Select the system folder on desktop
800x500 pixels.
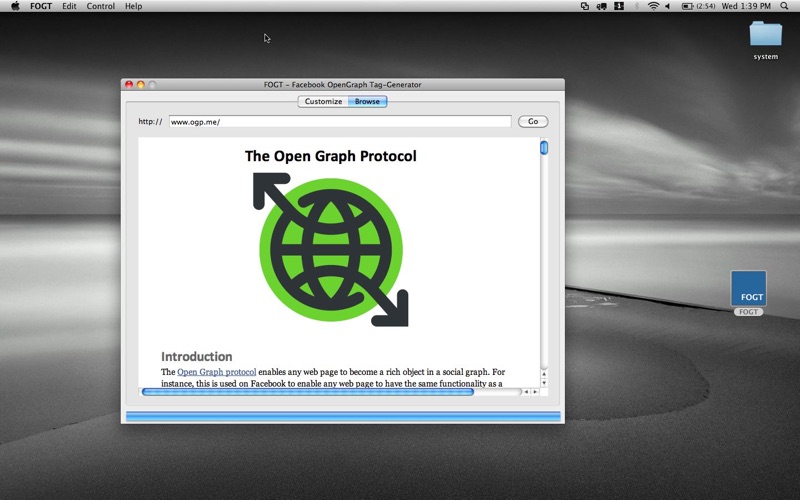(x=765, y=40)
